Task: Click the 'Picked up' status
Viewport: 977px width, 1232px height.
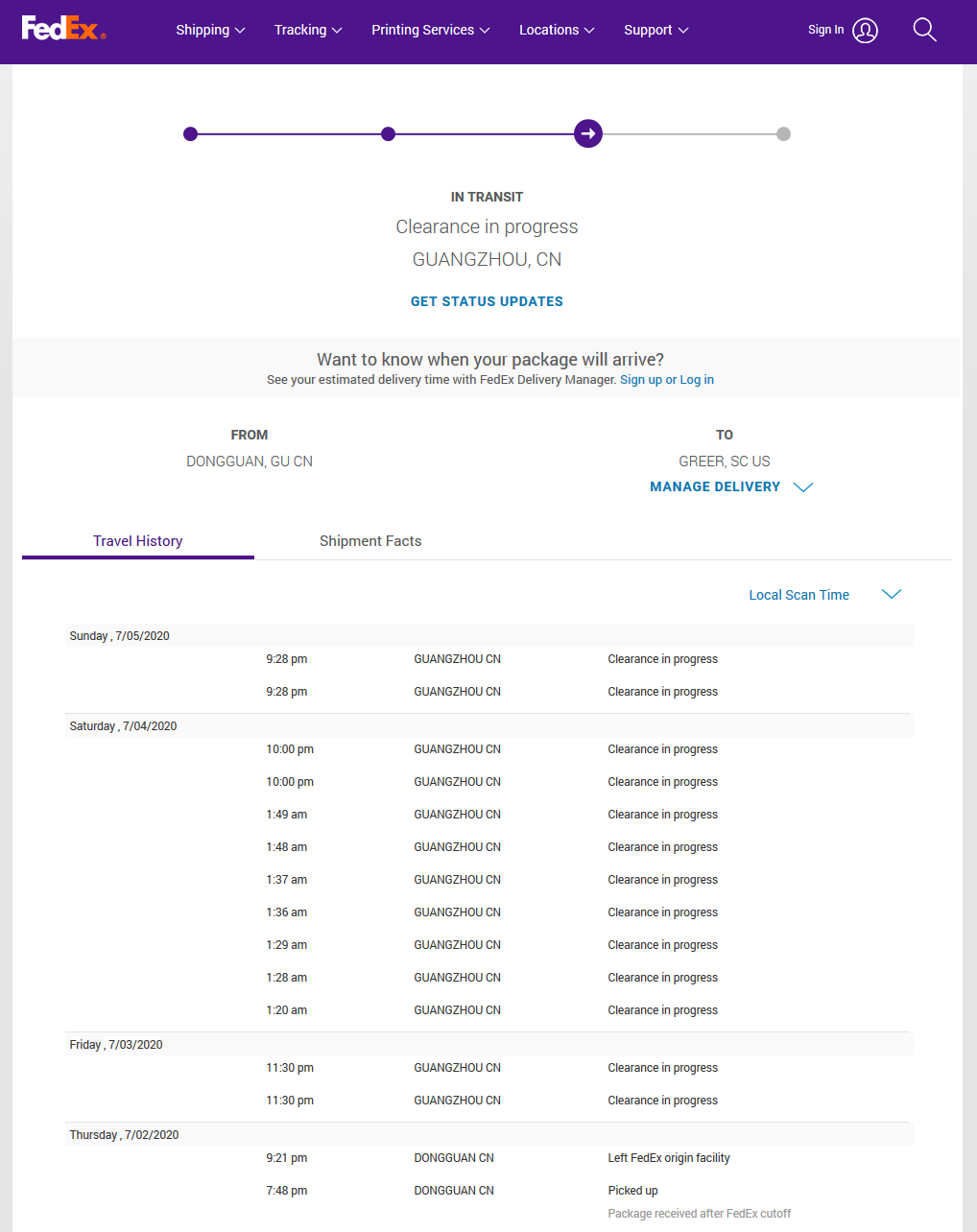Action: (x=632, y=1191)
